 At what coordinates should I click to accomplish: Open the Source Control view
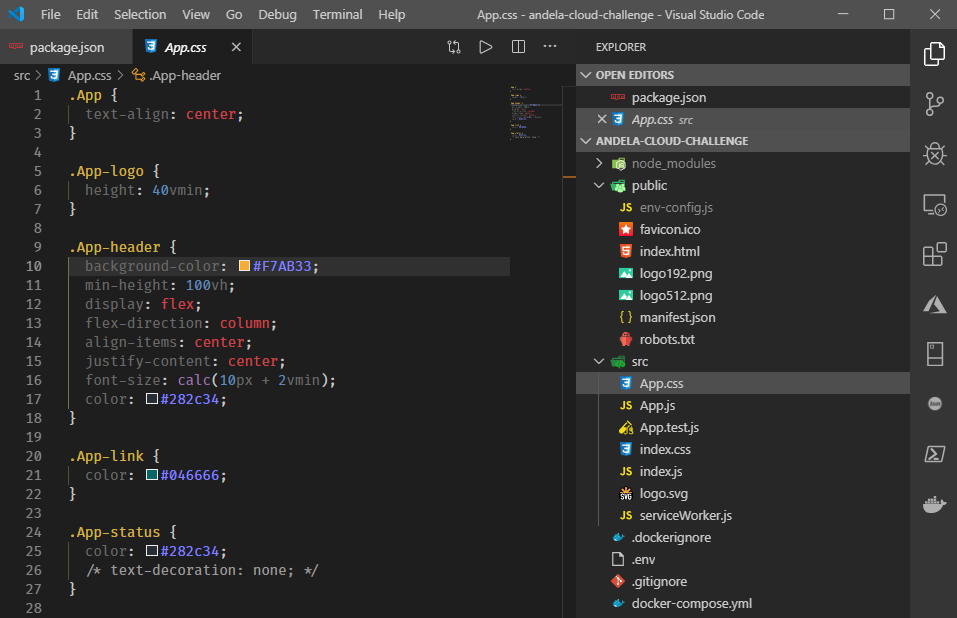[934, 104]
